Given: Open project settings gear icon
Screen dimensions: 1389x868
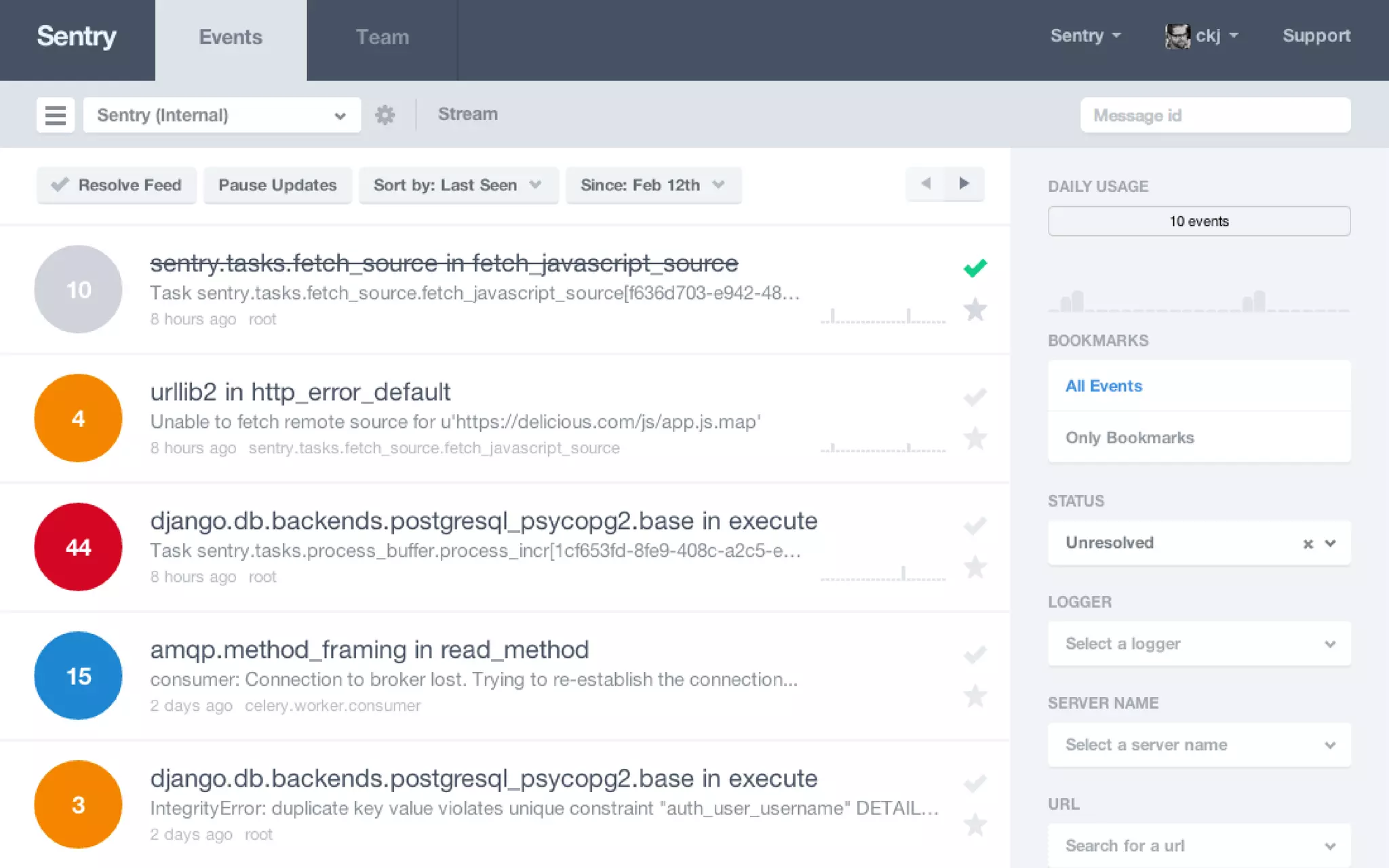Looking at the screenshot, I should coord(385,115).
